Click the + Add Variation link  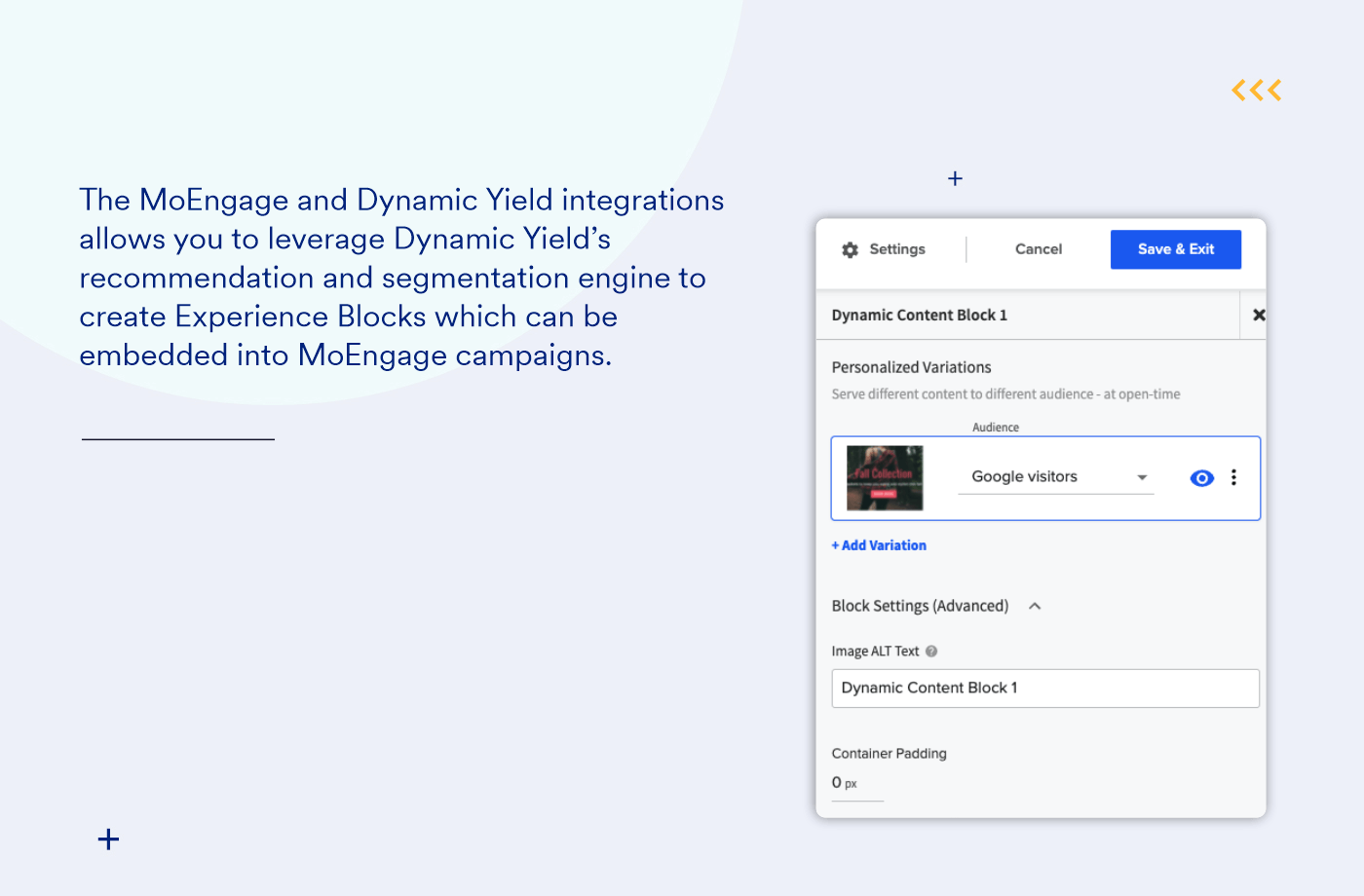point(879,545)
